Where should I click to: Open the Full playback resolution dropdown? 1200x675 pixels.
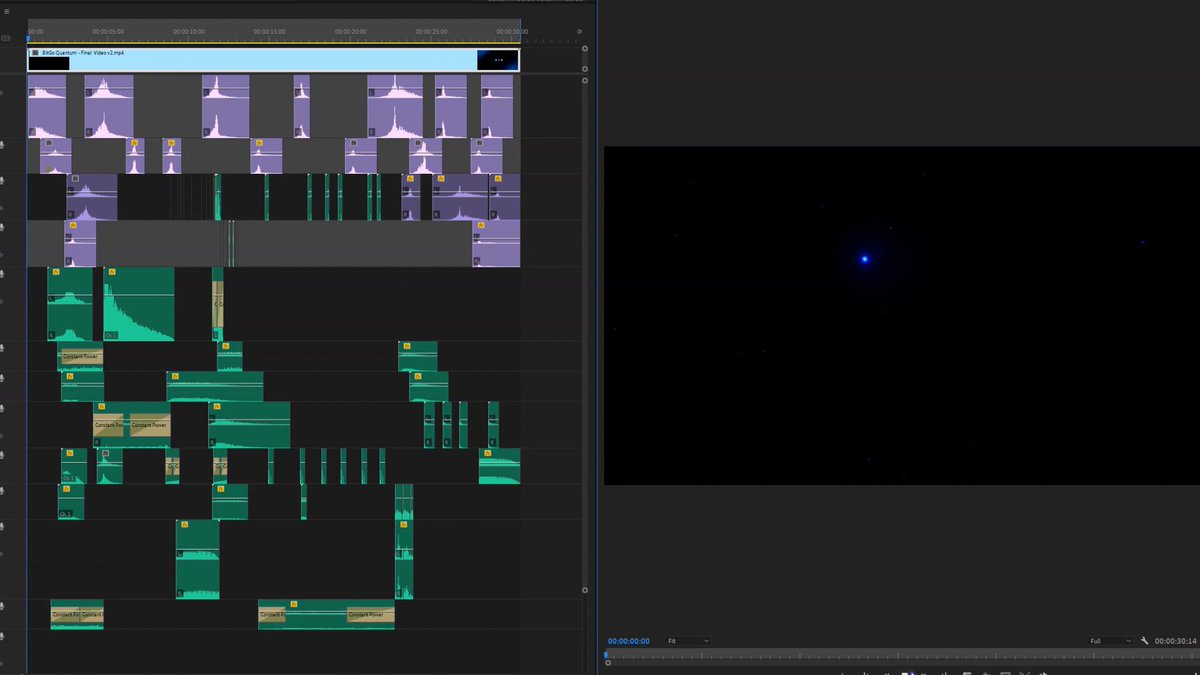click(x=1110, y=641)
